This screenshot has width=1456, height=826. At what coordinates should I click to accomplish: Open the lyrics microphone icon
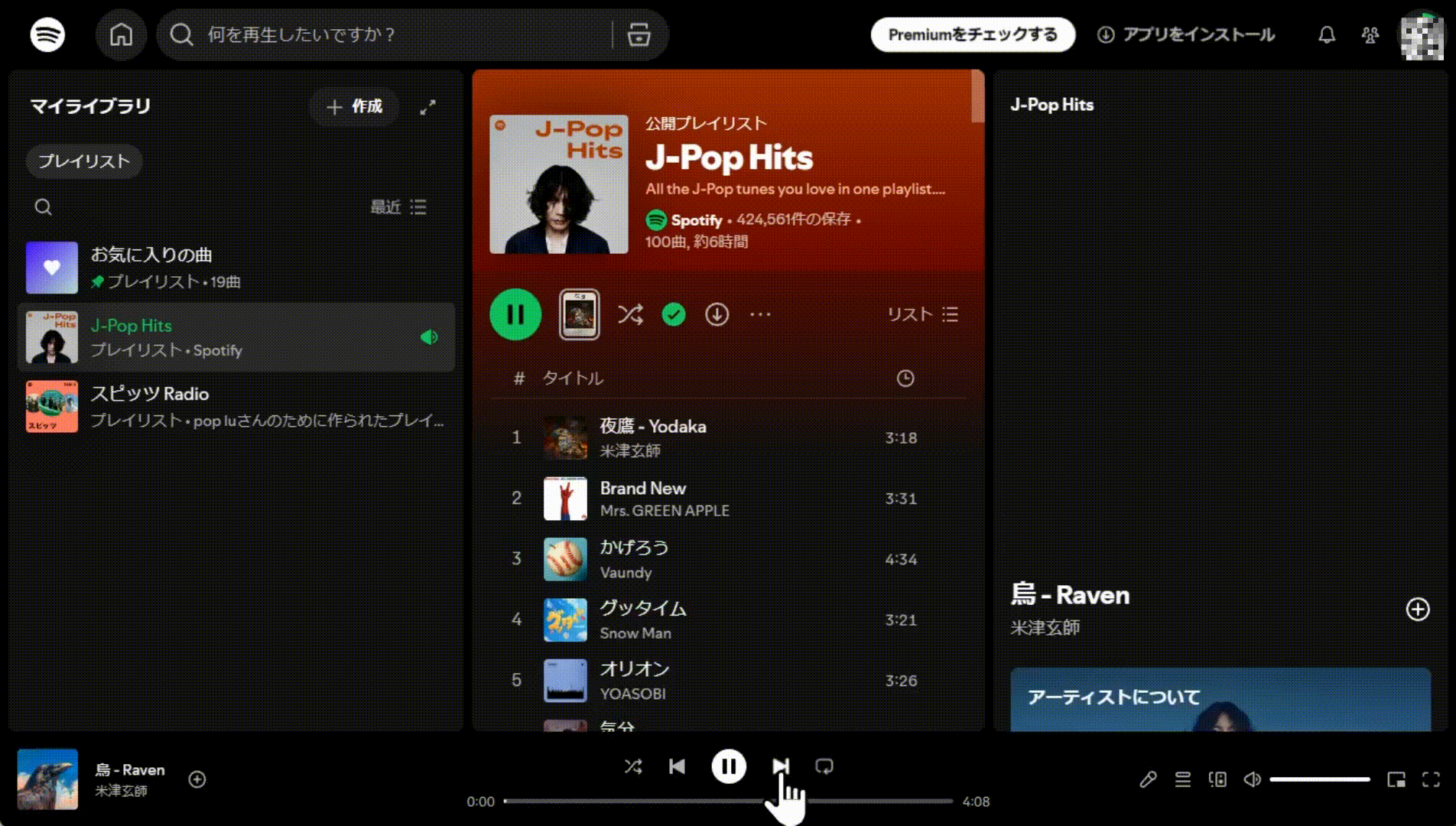point(1148,779)
